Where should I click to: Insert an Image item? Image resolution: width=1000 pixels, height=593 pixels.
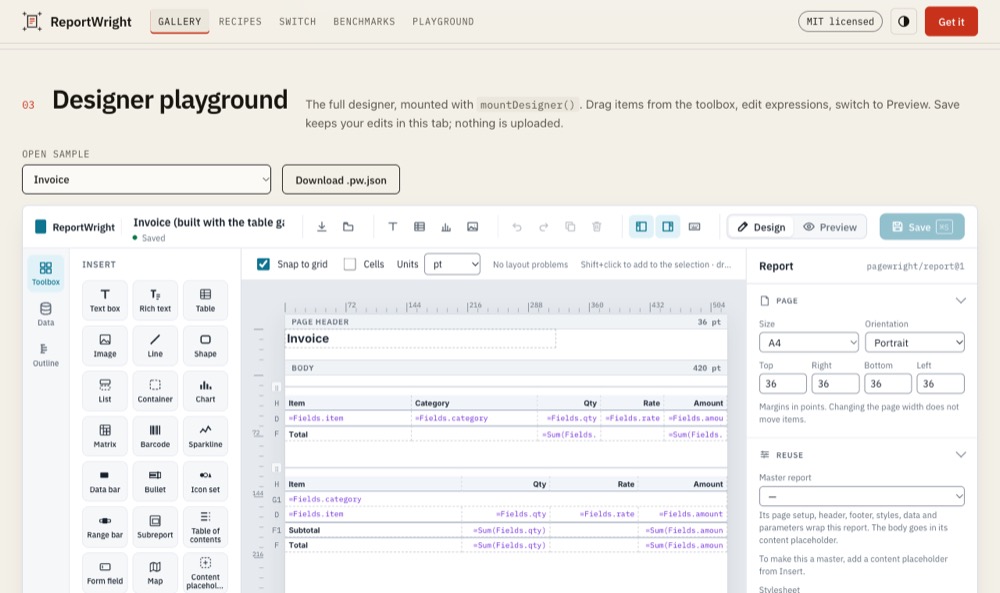[105, 346]
